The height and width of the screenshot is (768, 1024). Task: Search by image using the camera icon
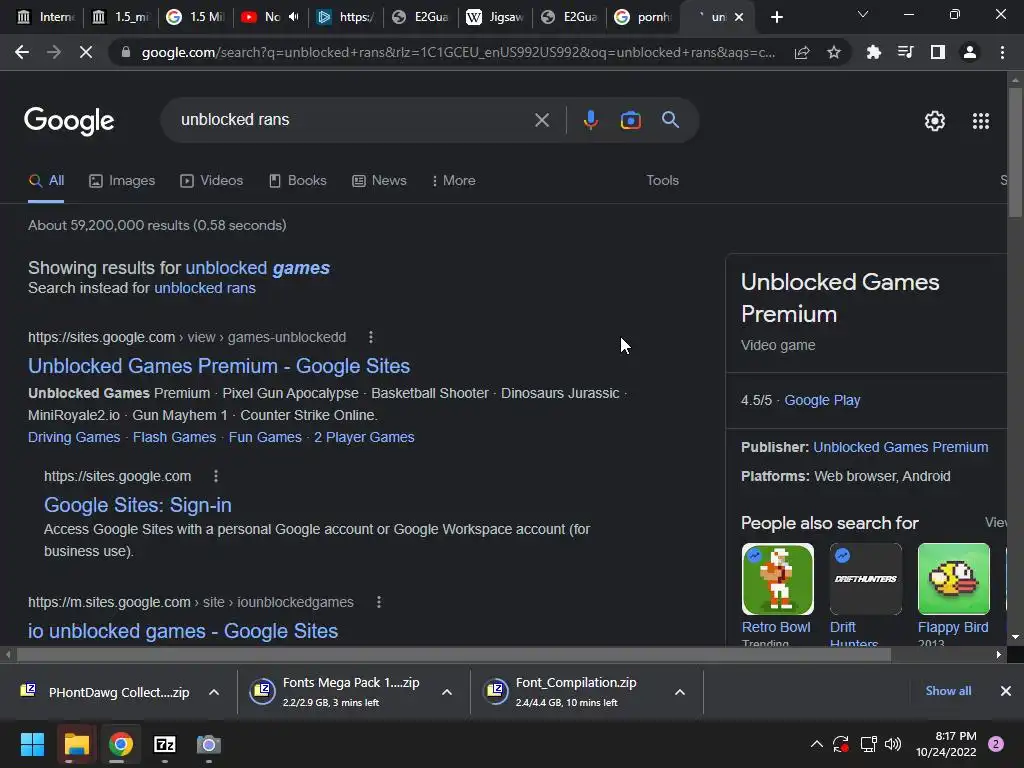[x=630, y=120]
